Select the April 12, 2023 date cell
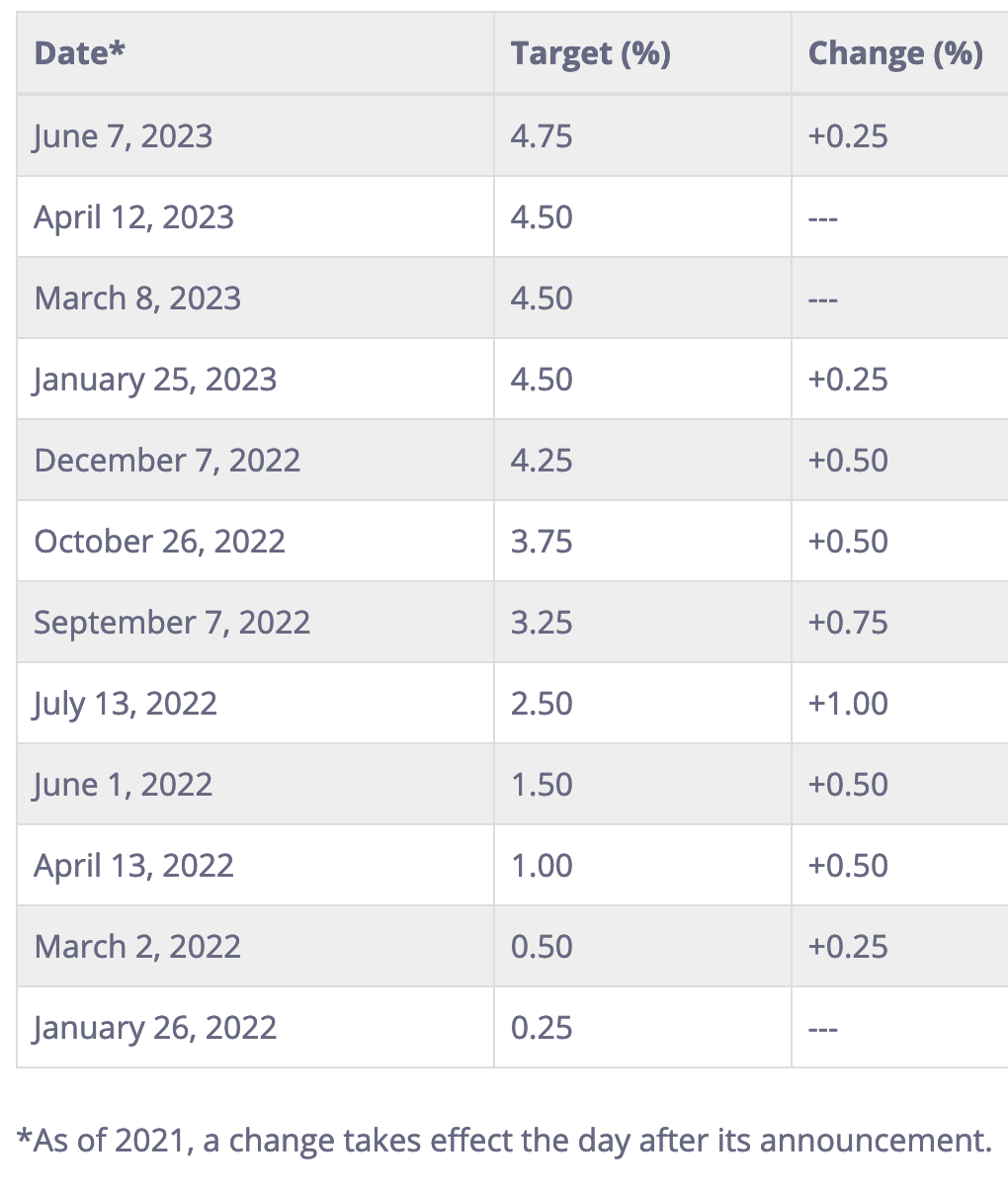This screenshot has width=1008, height=1192. coord(255,217)
